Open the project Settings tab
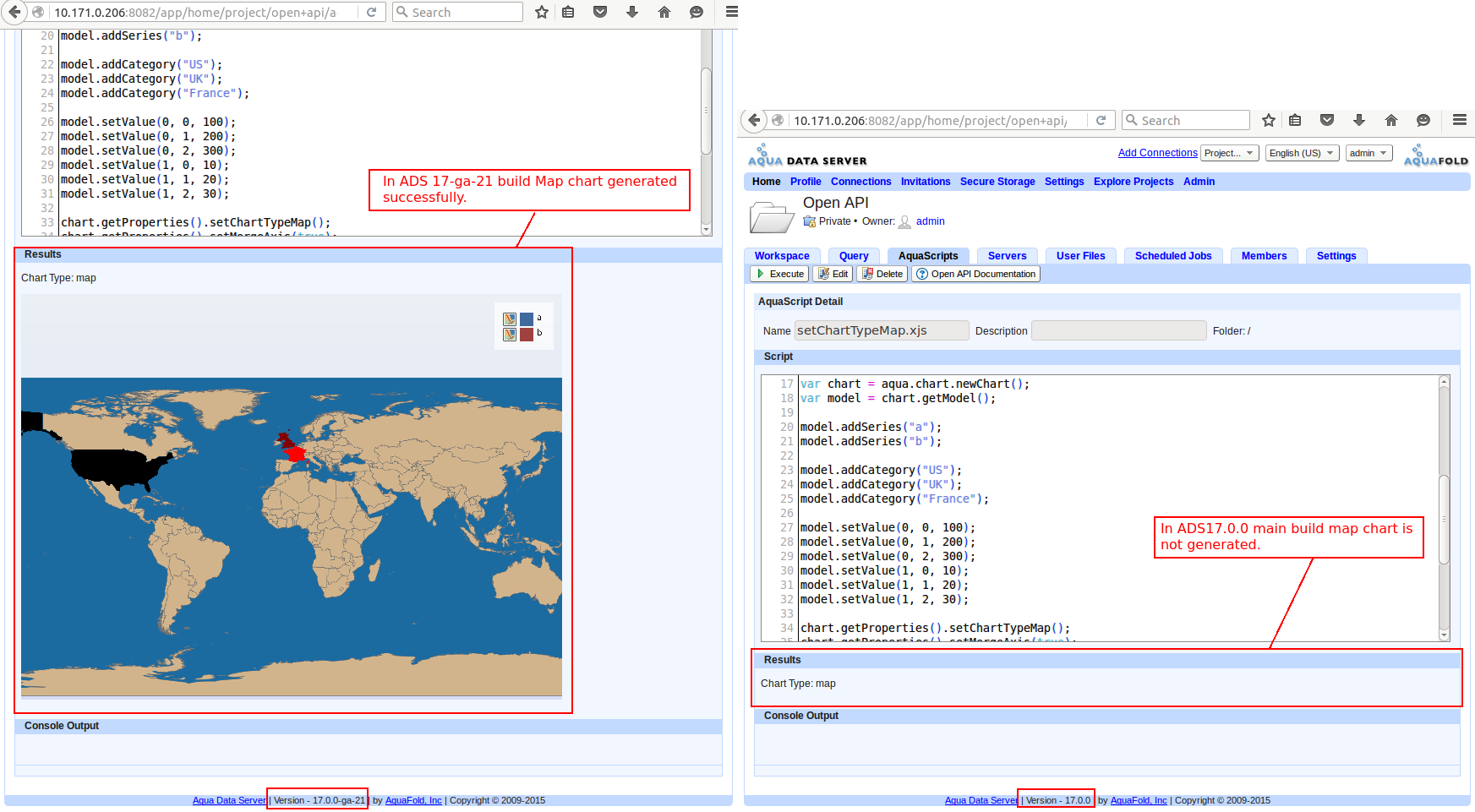The width and height of the screenshot is (1475, 812). tap(1336, 256)
